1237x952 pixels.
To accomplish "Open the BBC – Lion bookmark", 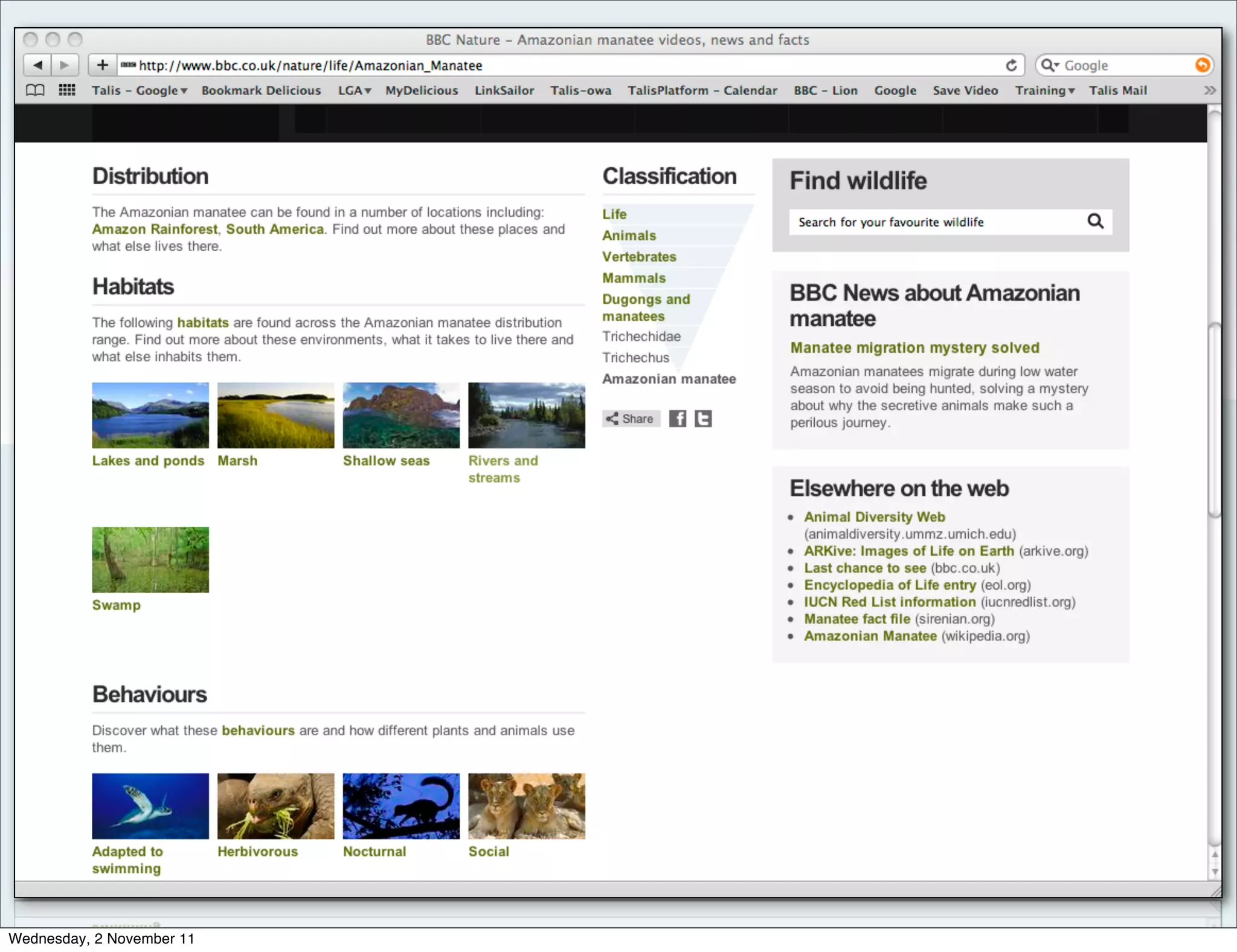I will [825, 91].
